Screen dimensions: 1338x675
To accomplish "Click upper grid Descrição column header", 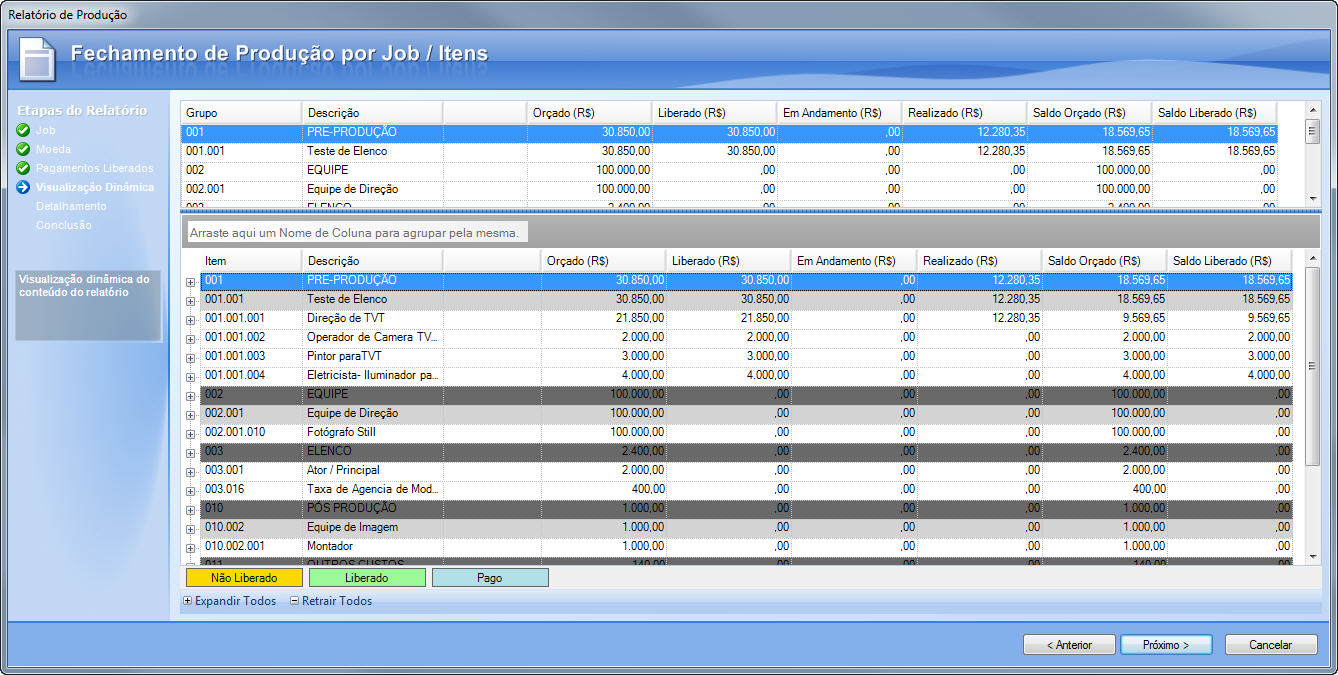I will click(x=371, y=113).
